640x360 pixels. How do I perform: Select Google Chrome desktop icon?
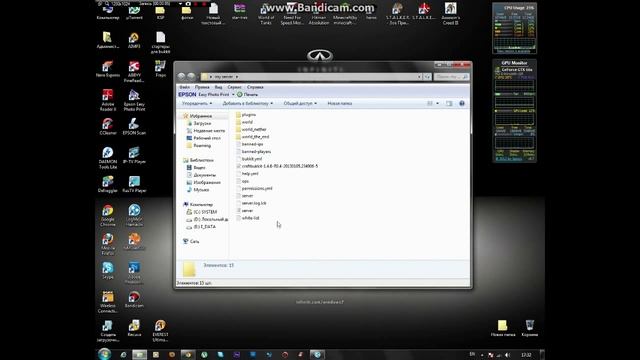108,215
